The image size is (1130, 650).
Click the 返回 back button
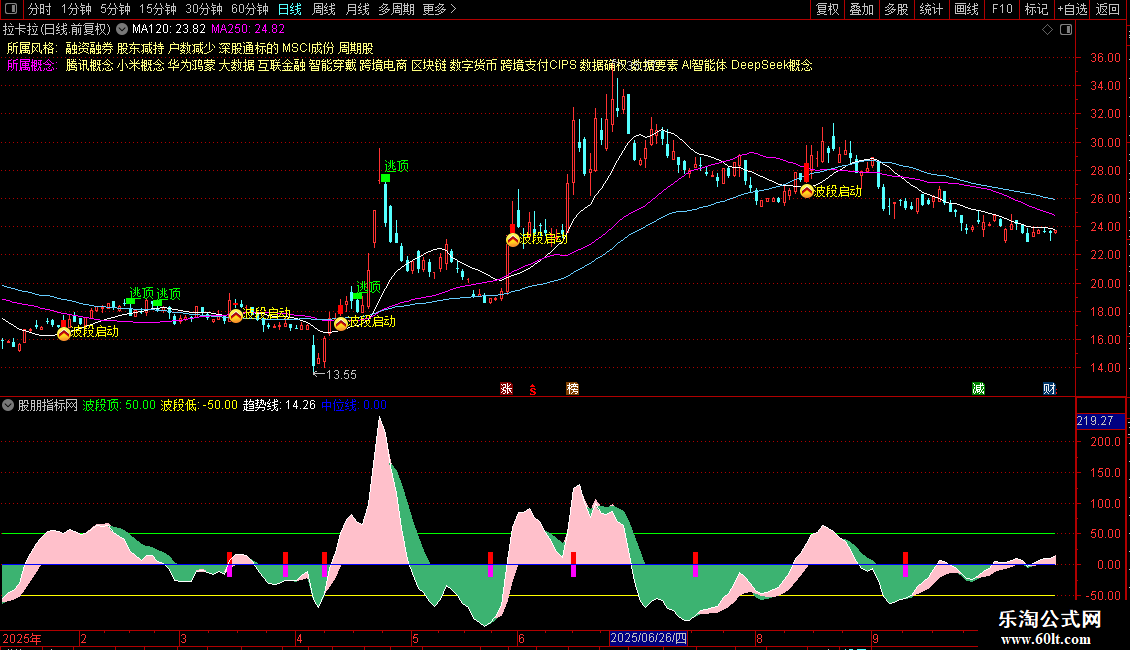click(1108, 9)
